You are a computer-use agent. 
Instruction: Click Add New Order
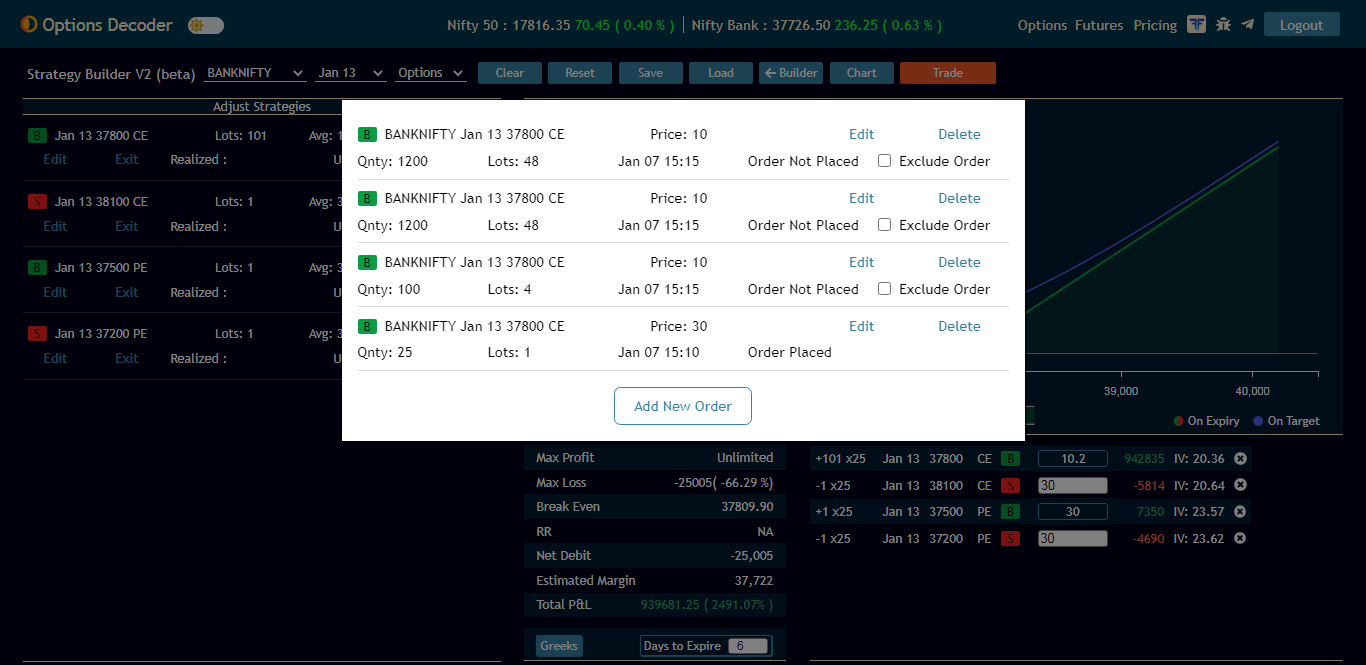[683, 406]
